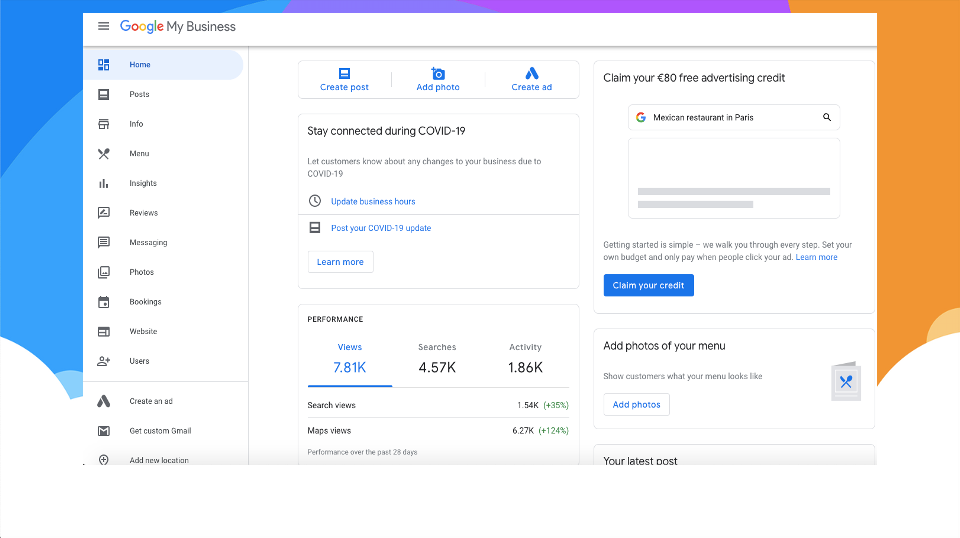
Task: Click the Your latest post heading
Action: (x=640, y=461)
